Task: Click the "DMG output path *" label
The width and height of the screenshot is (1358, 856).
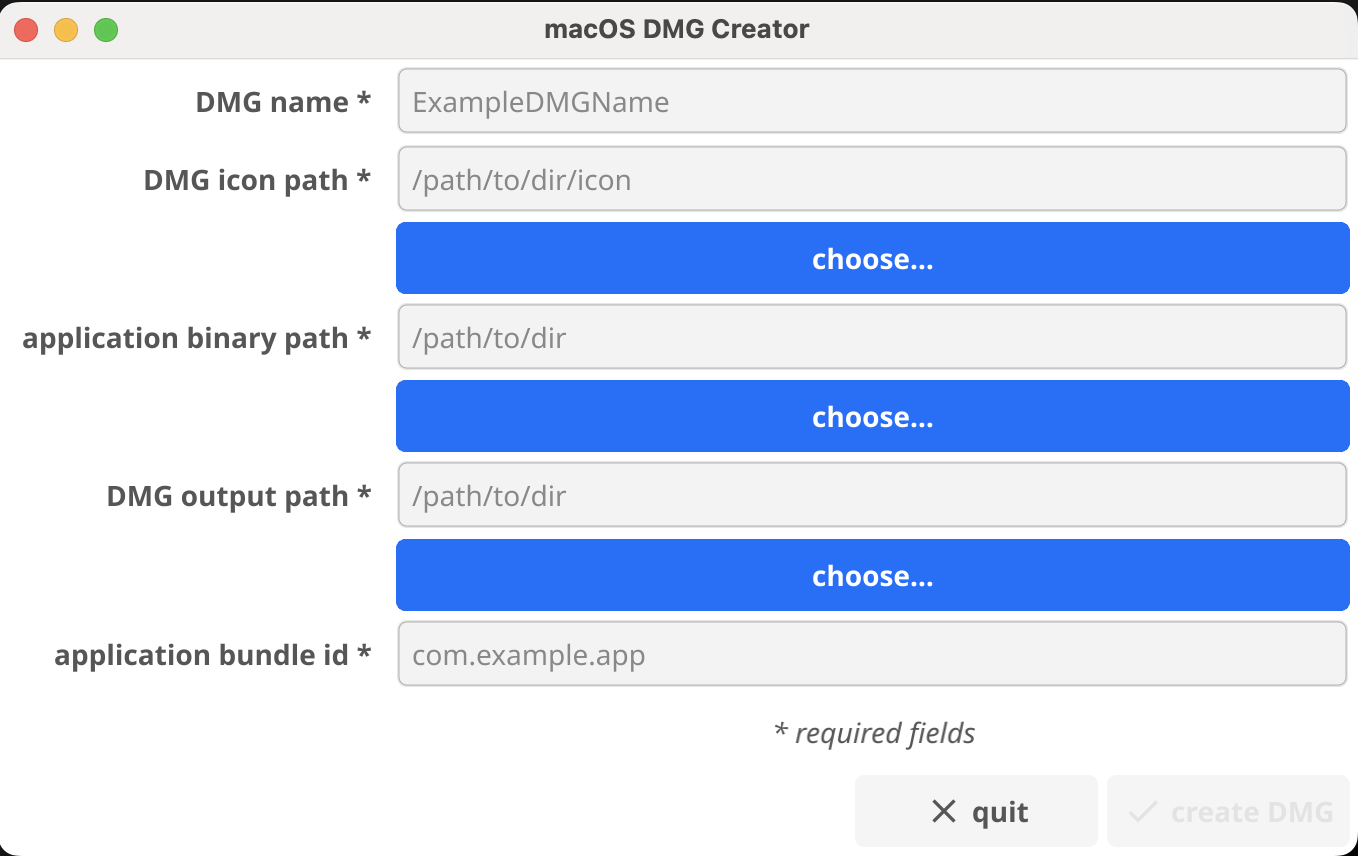Action: coord(239,496)
